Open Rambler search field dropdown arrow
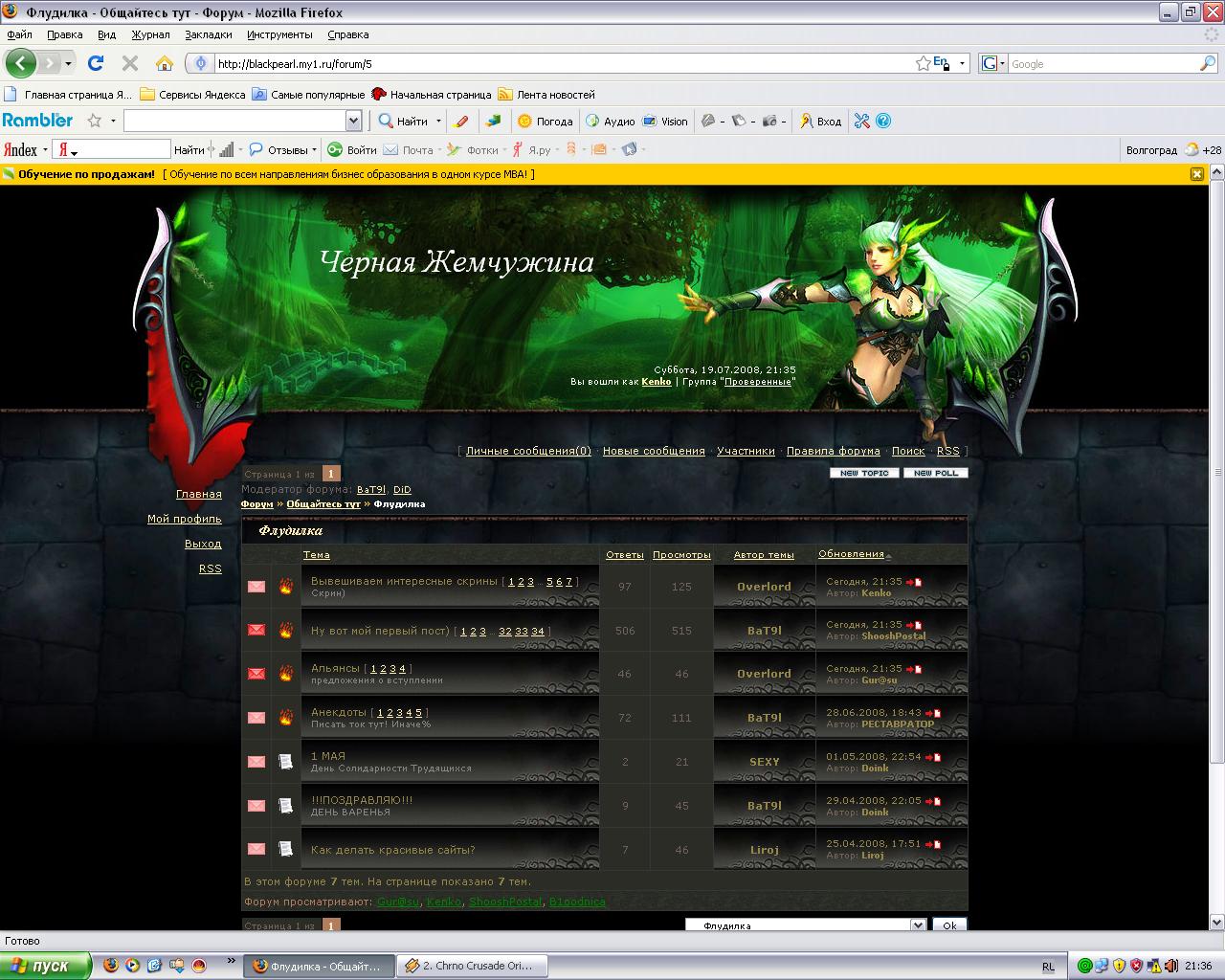The image size is (1225, 980). 353,121
